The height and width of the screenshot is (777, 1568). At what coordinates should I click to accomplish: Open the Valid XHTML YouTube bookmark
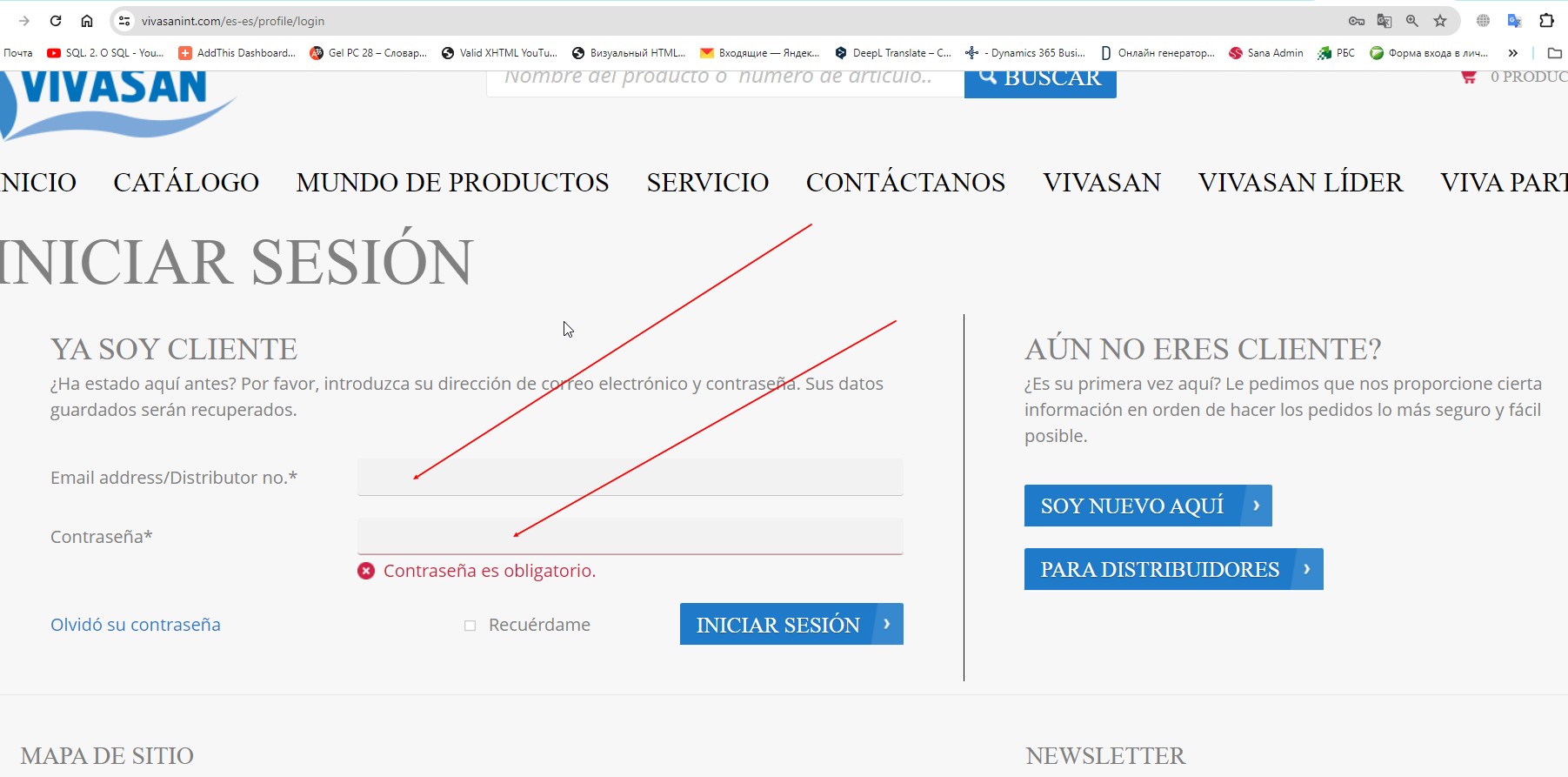click(x=500, y=53)
